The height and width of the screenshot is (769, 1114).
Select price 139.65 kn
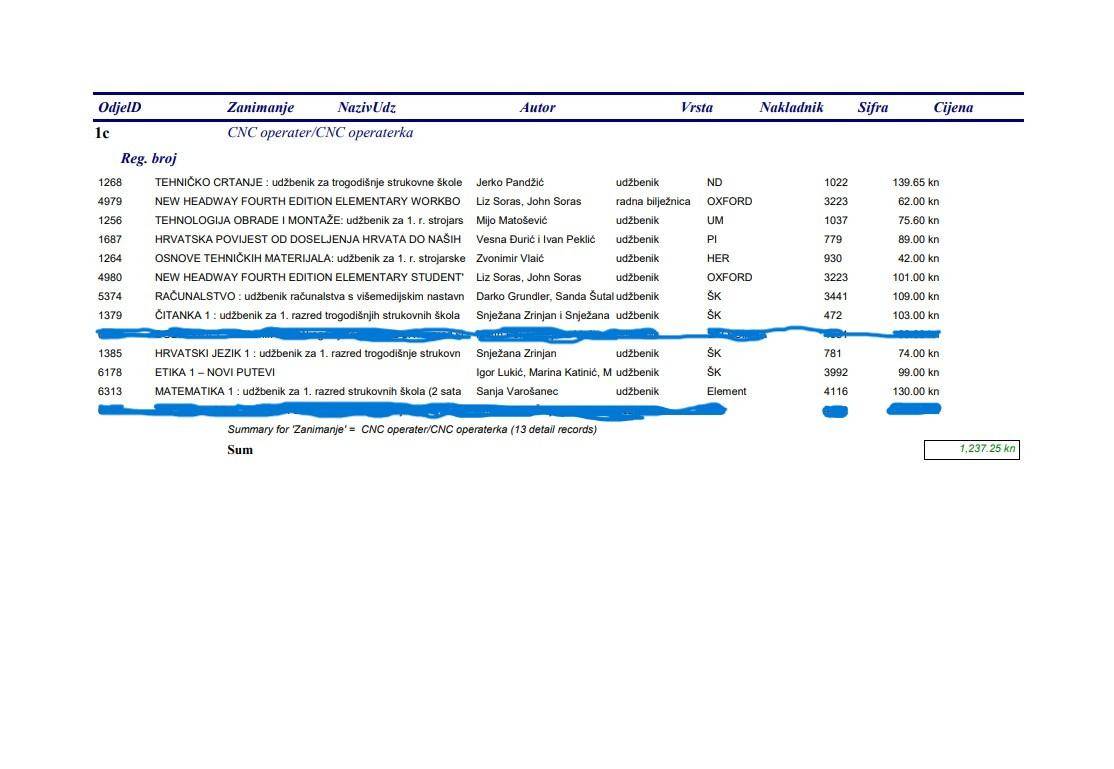pos(916,183)
